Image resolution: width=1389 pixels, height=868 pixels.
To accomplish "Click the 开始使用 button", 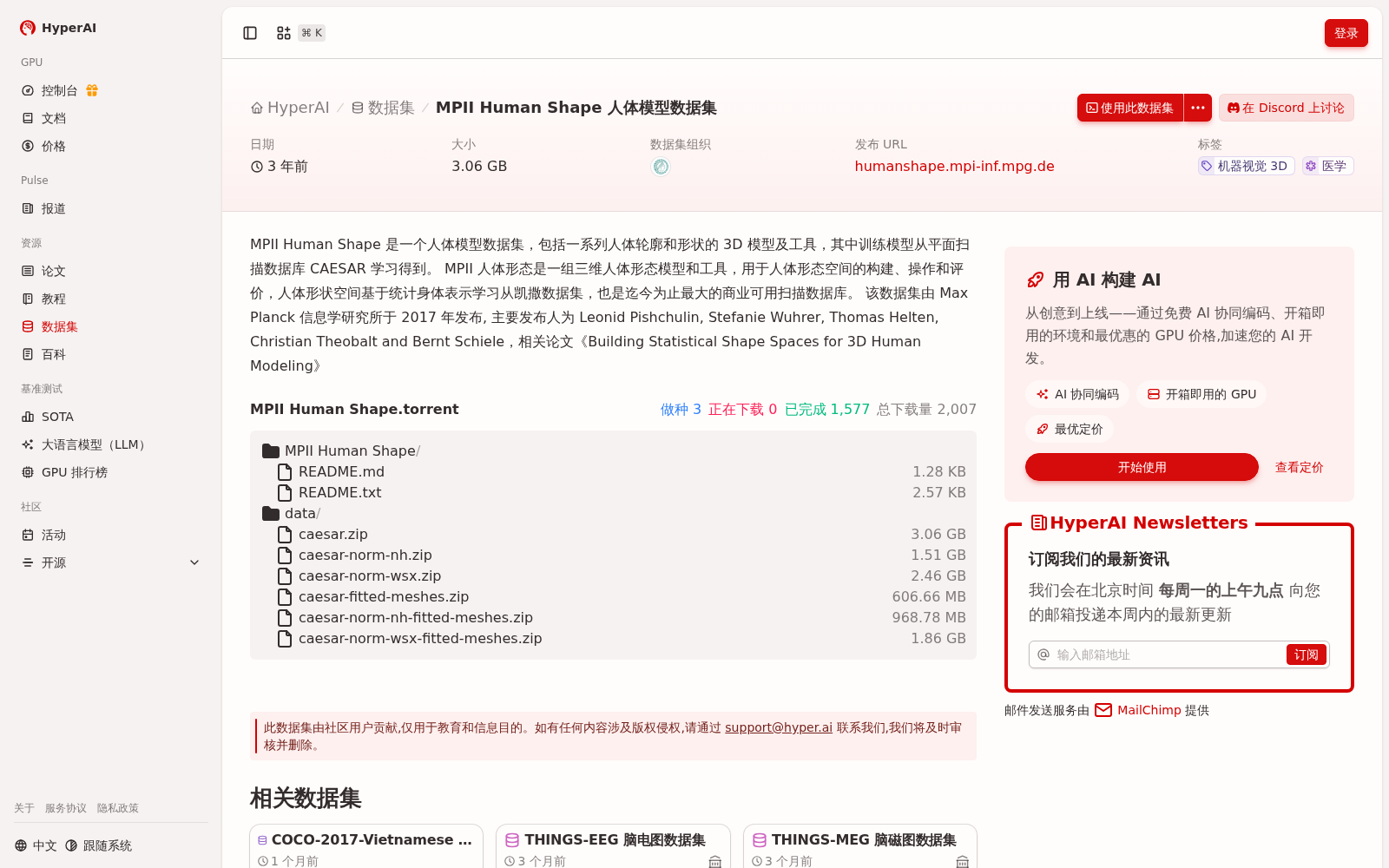I will coord(1142,467).
